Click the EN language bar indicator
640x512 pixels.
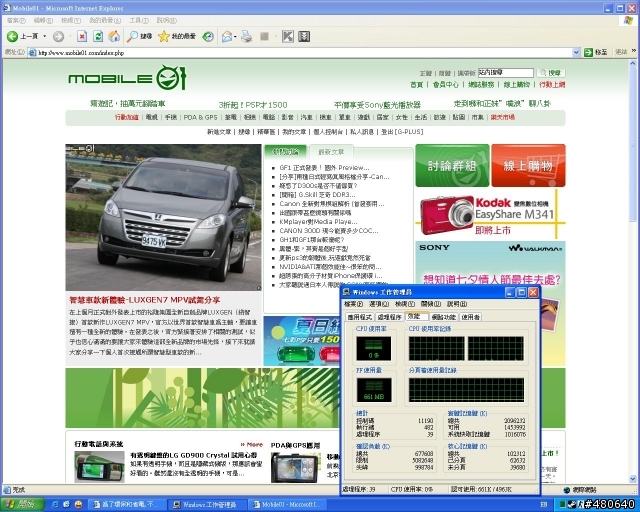click(544, 505)
